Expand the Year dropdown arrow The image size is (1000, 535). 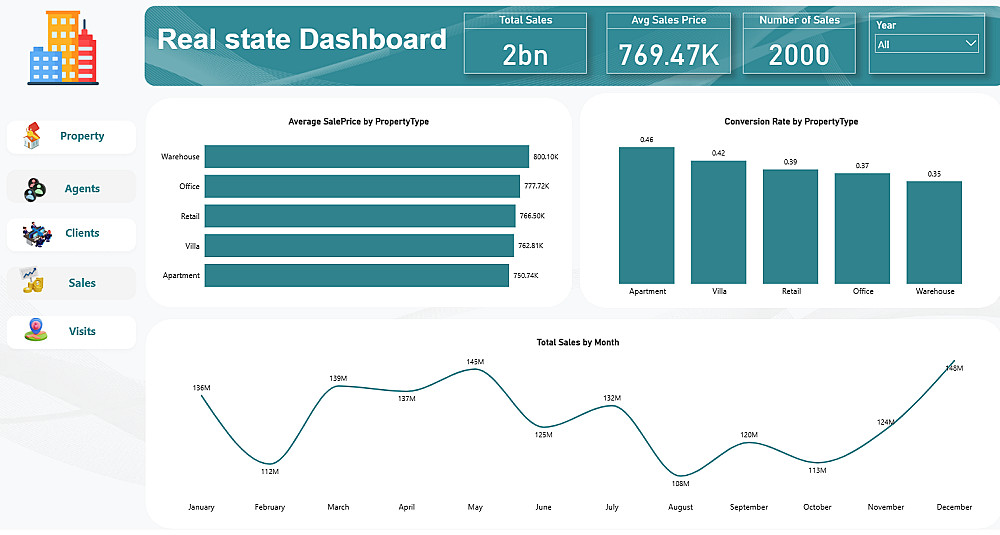(970, 43)
